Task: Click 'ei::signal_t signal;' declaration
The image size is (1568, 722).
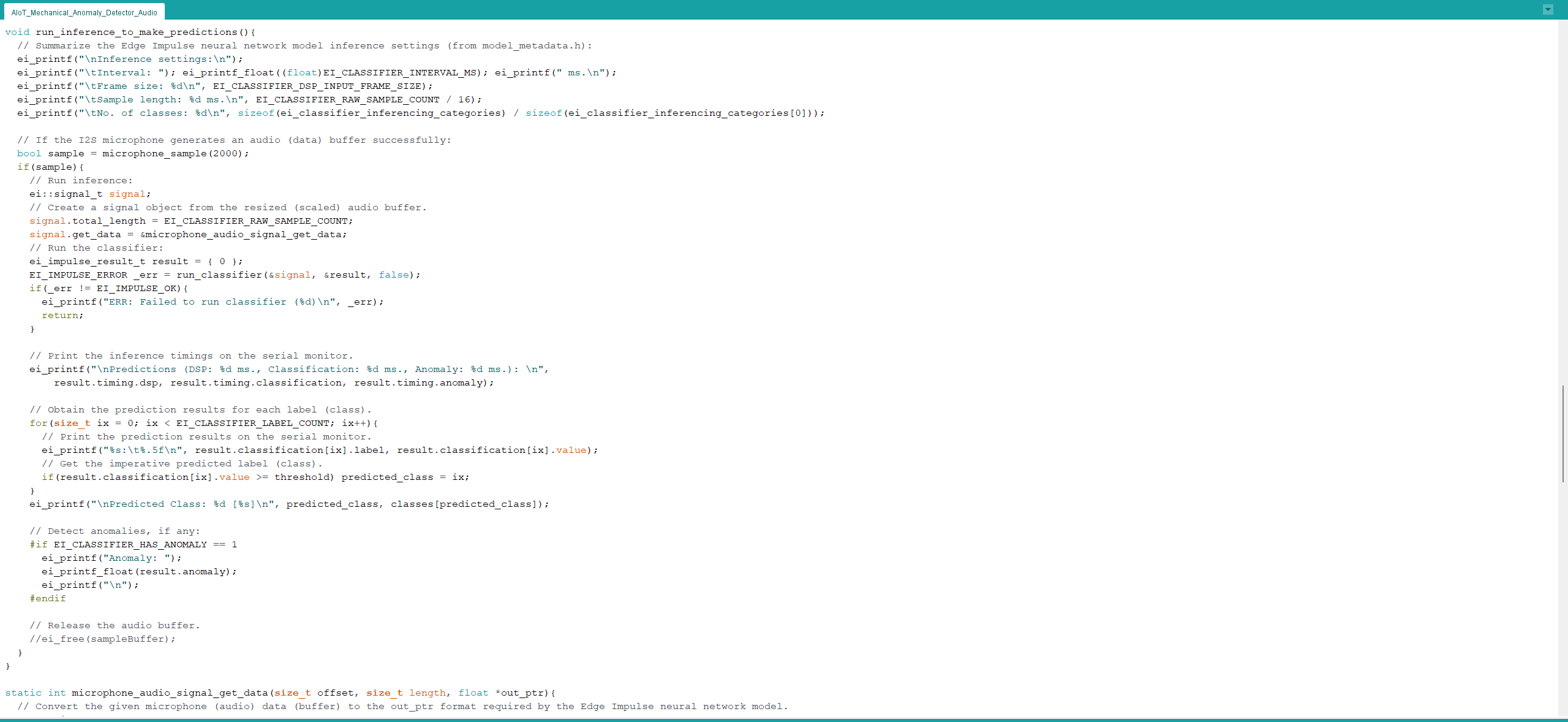Action: (90, 194)
